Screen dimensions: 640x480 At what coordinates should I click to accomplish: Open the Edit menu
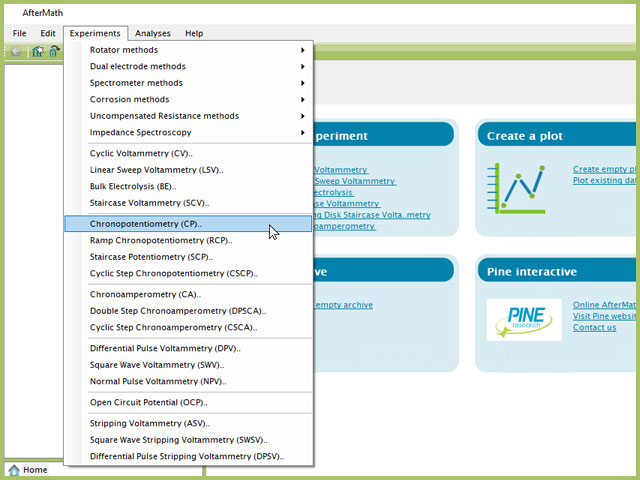(48, 33)
